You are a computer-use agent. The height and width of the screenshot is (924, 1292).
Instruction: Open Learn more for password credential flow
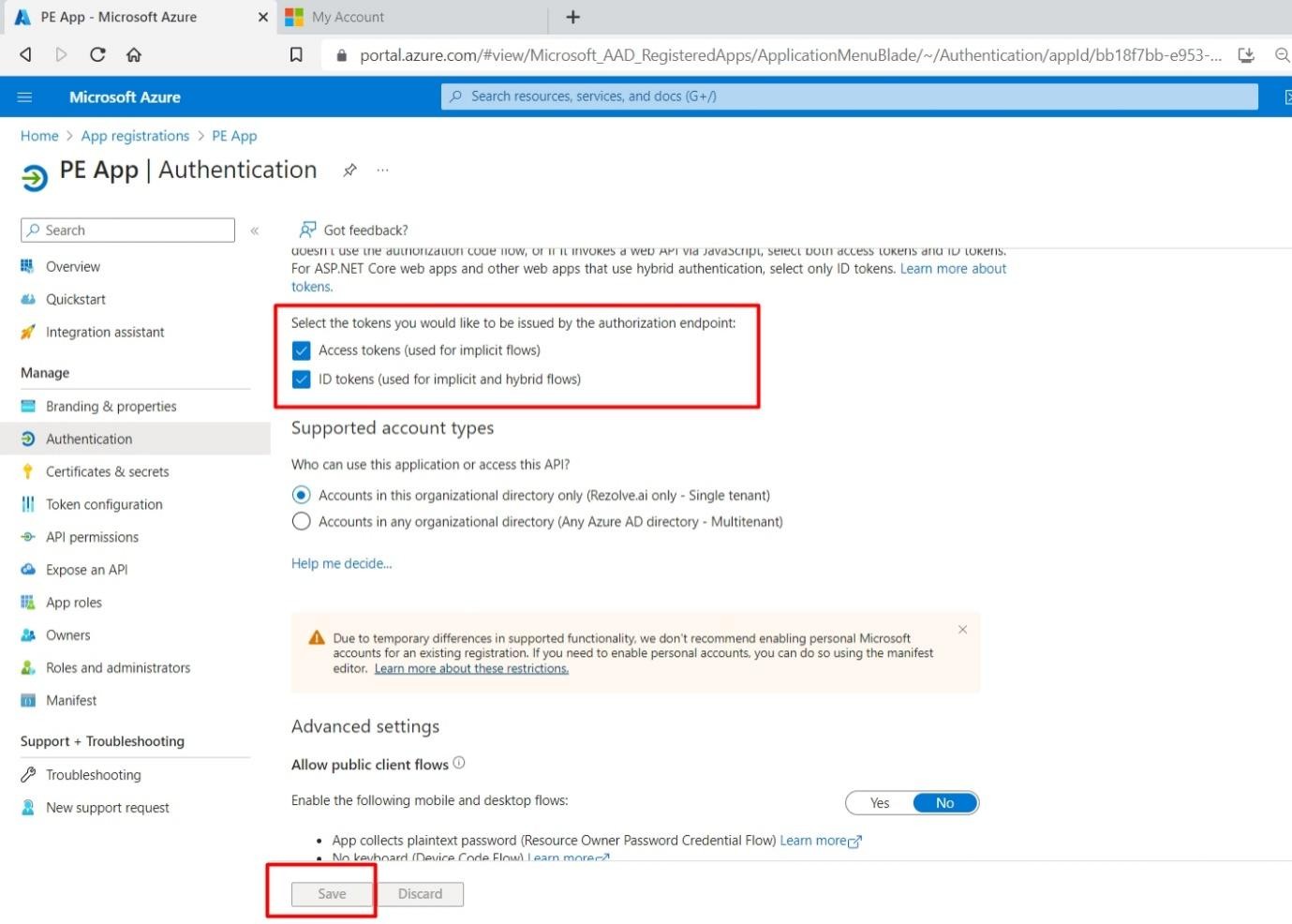tap(820, 841)
